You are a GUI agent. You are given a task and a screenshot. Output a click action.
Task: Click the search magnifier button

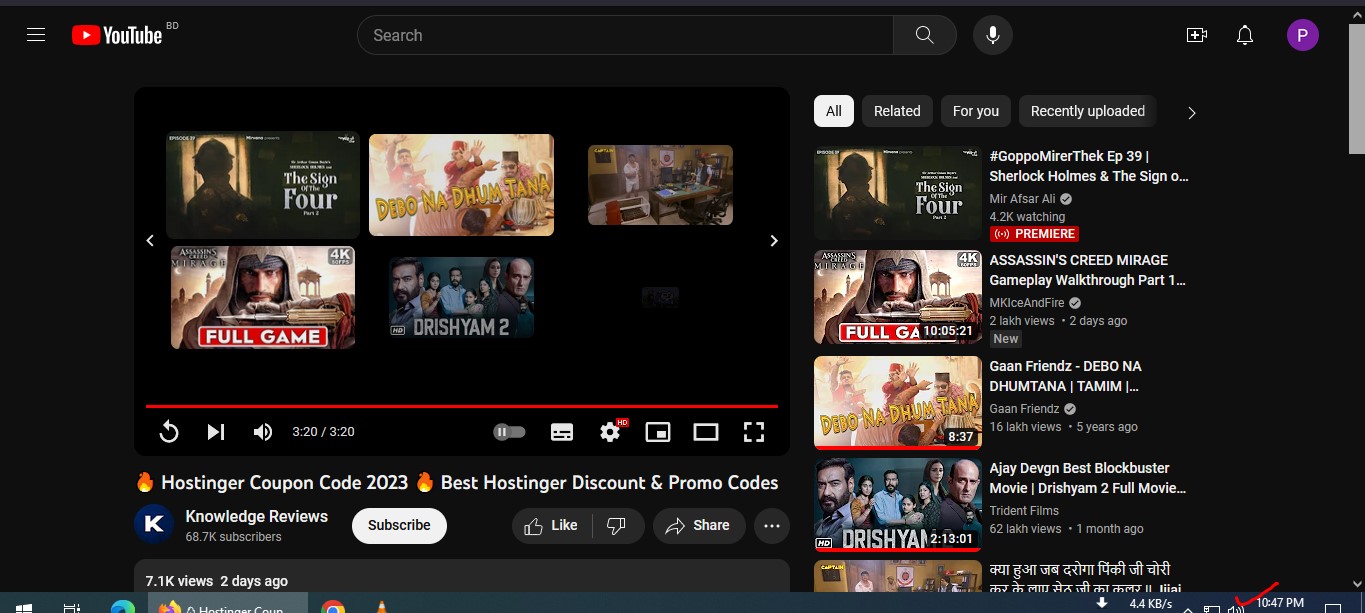925,35
